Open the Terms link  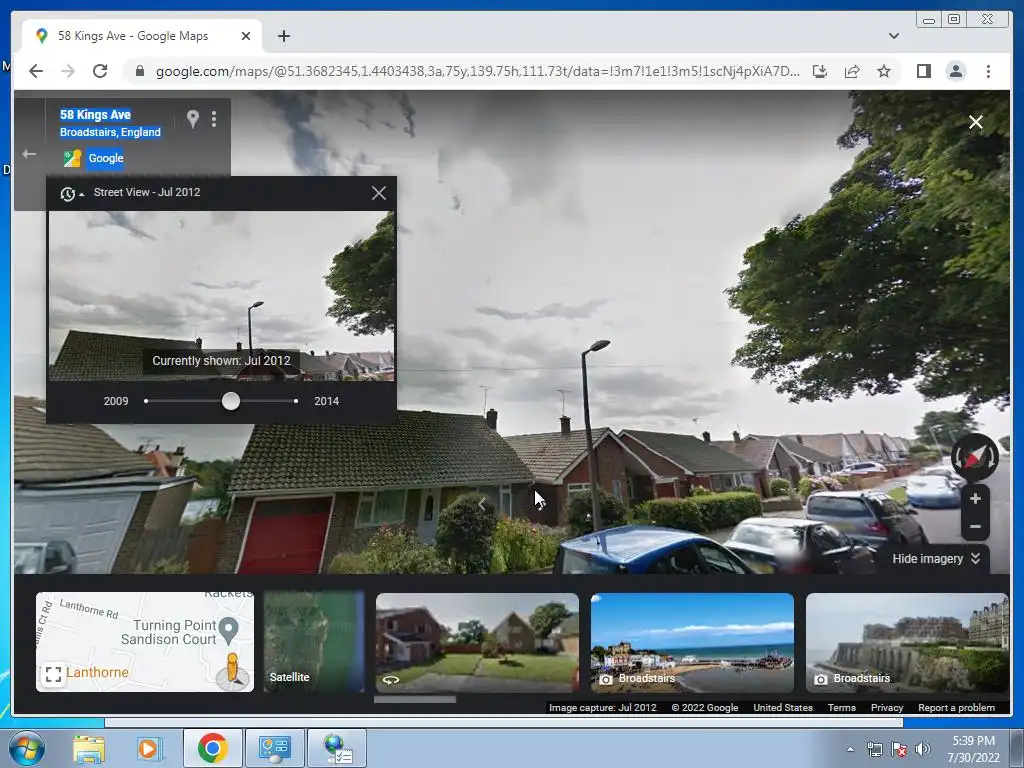click(x=842, y=708)
